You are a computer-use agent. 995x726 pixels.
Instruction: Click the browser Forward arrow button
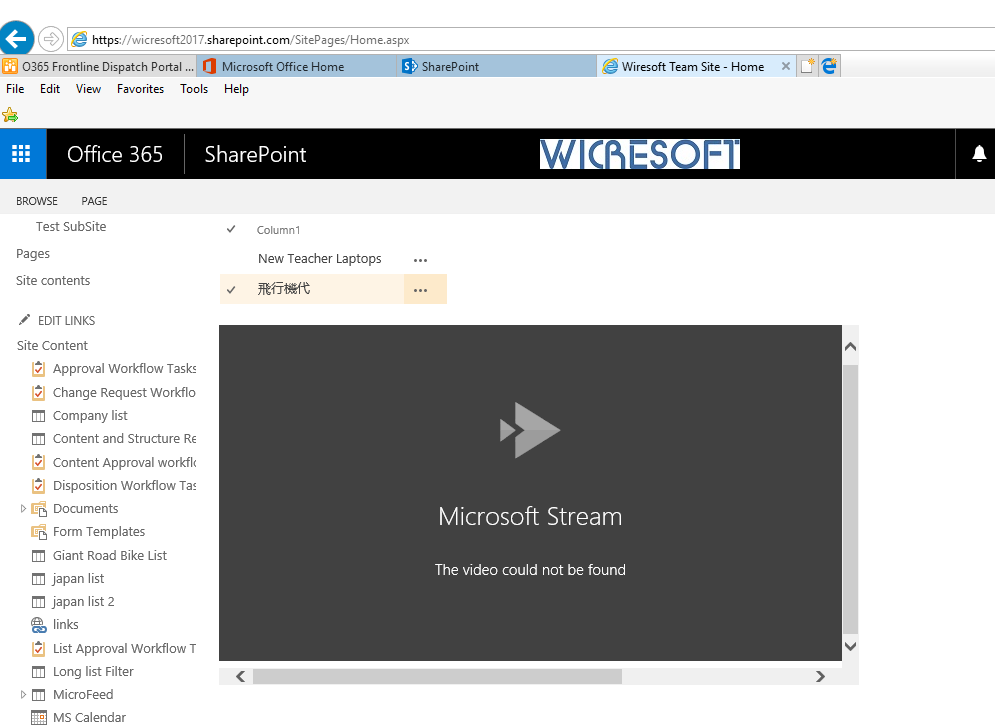(51, 39)
